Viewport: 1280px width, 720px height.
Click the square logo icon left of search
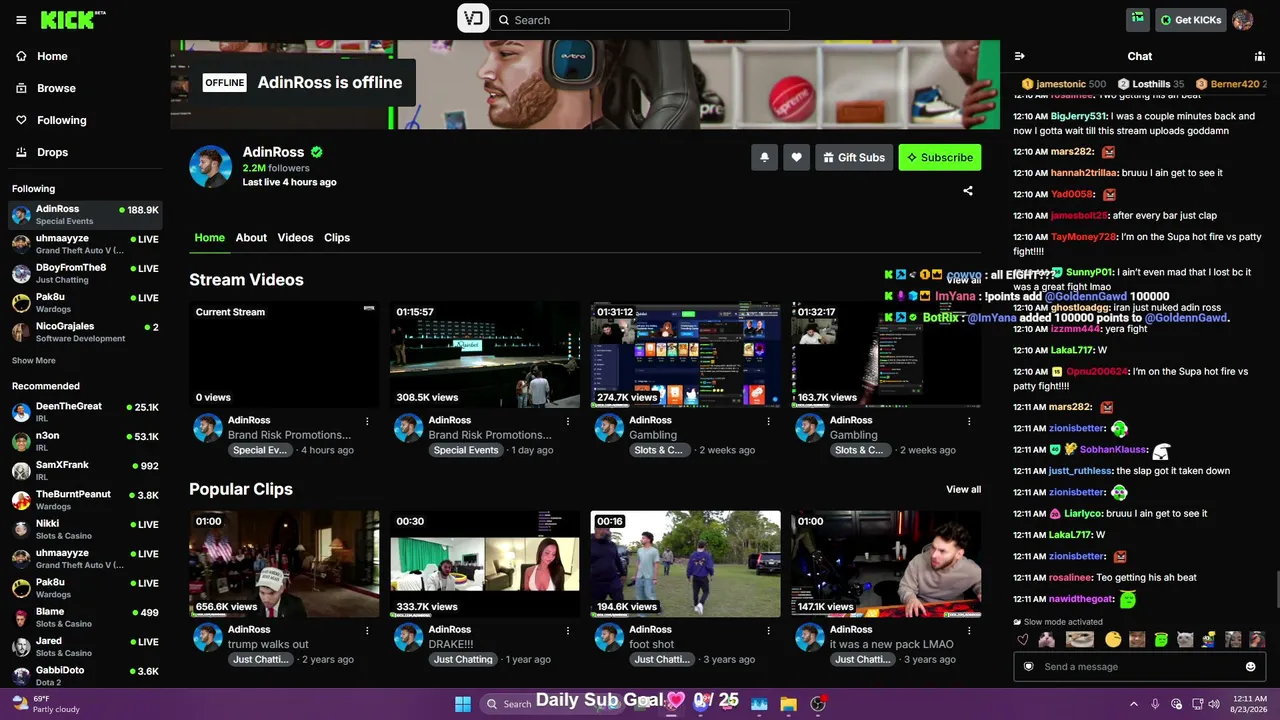(473, 19)
